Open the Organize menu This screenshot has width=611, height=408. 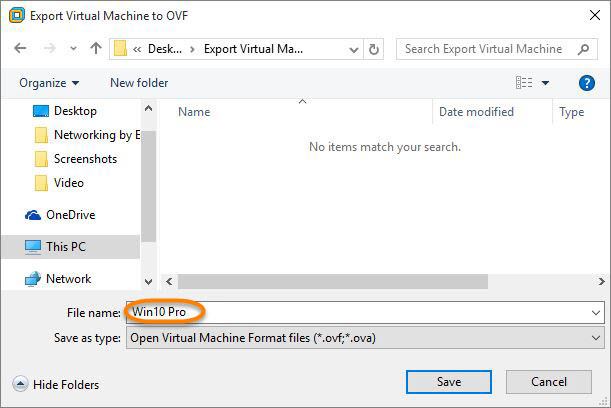point(49,83)
